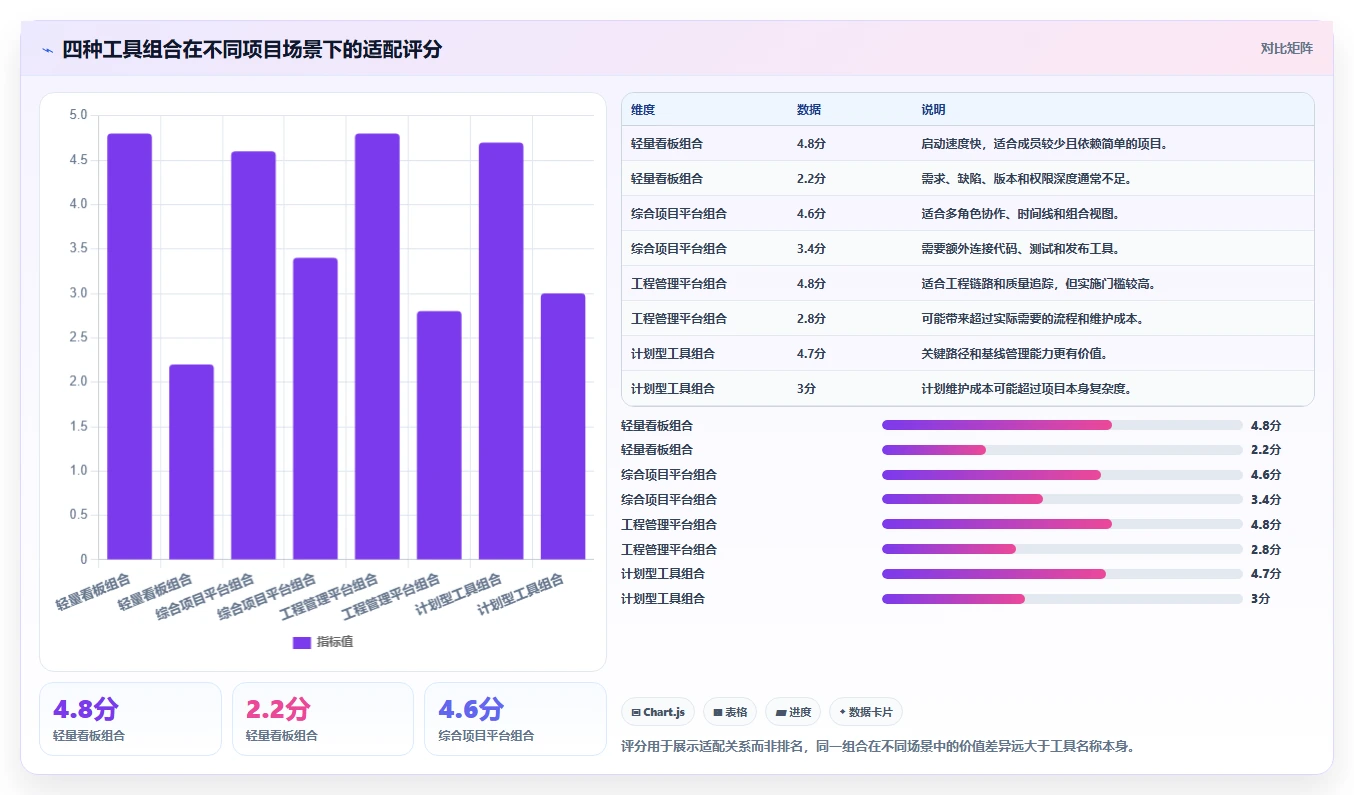Screen dimensions: 1354x795
Task: Click the 计划型工具组合 progress bar showing 3分
Action: pyautogui.click(x=1062, y=599)
